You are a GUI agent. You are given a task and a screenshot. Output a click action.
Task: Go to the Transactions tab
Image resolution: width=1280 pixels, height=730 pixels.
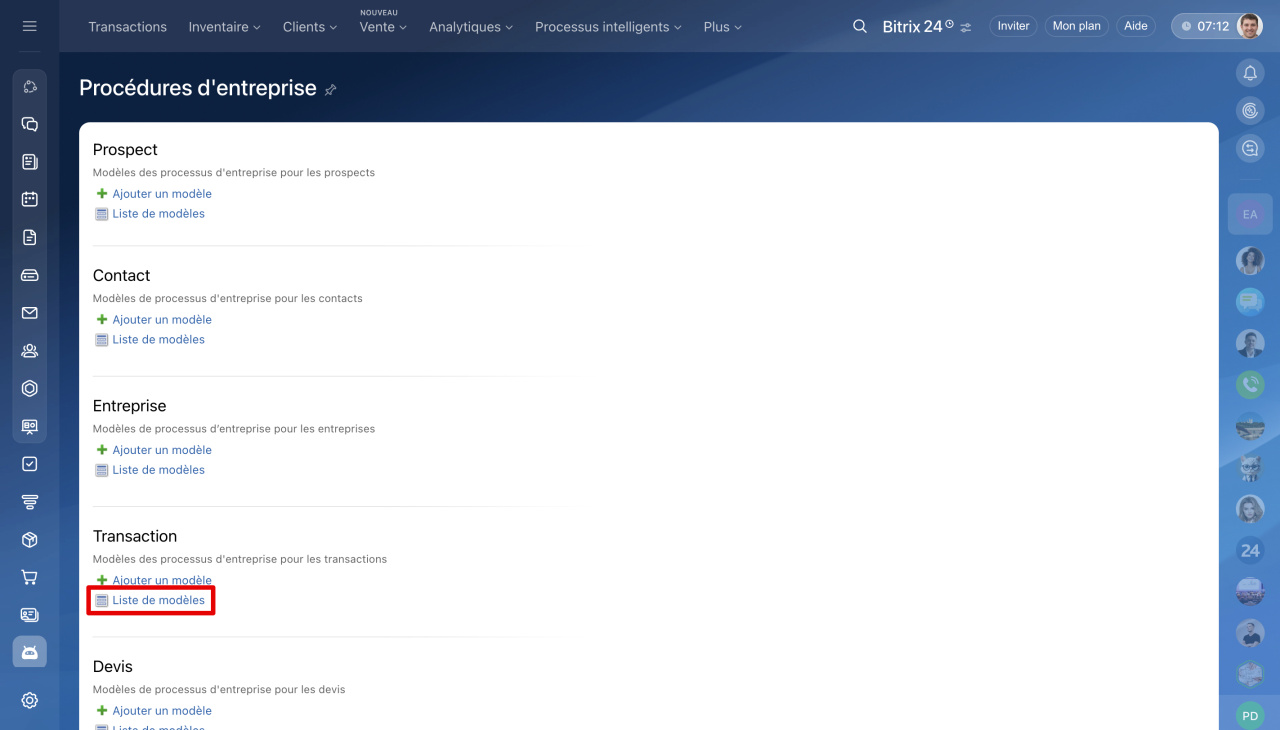coord(127,27)
